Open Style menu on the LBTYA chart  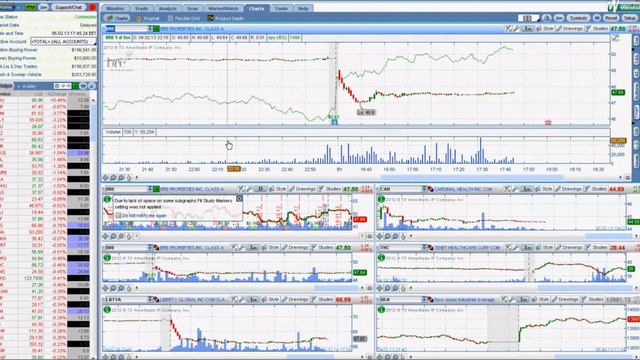point(271,299)
